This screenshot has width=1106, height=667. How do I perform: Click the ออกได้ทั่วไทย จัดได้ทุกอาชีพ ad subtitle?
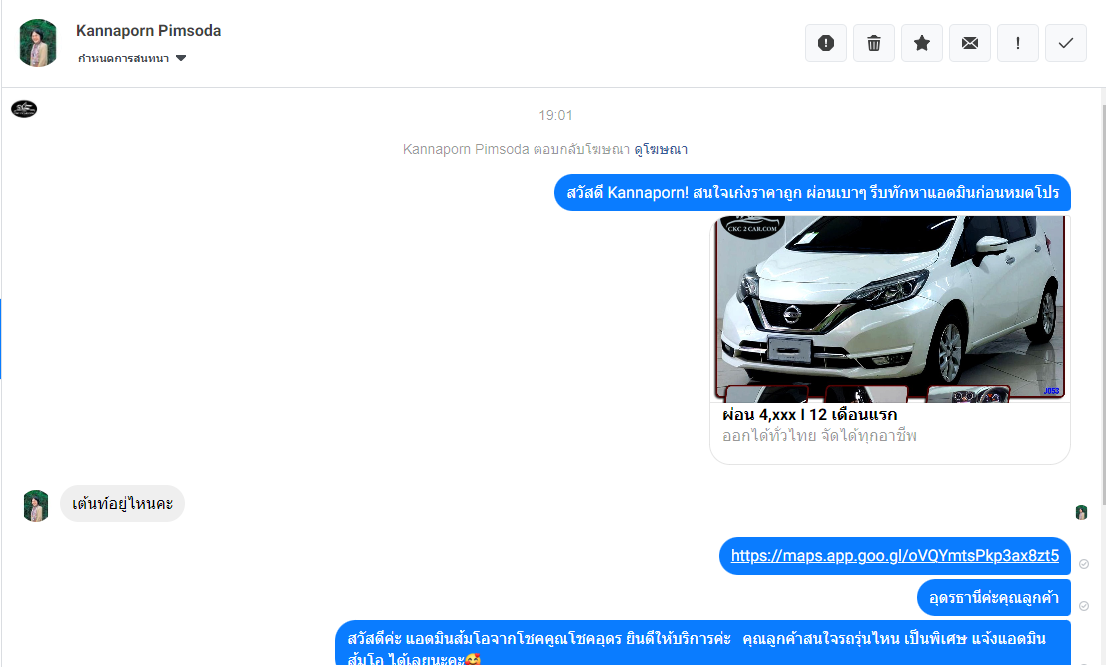[819, 436]
